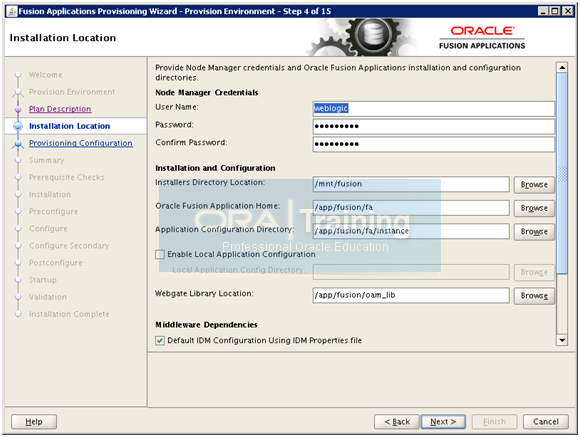
Task: Click the scroll up arrow of the form
Action: tap(562, 67)
